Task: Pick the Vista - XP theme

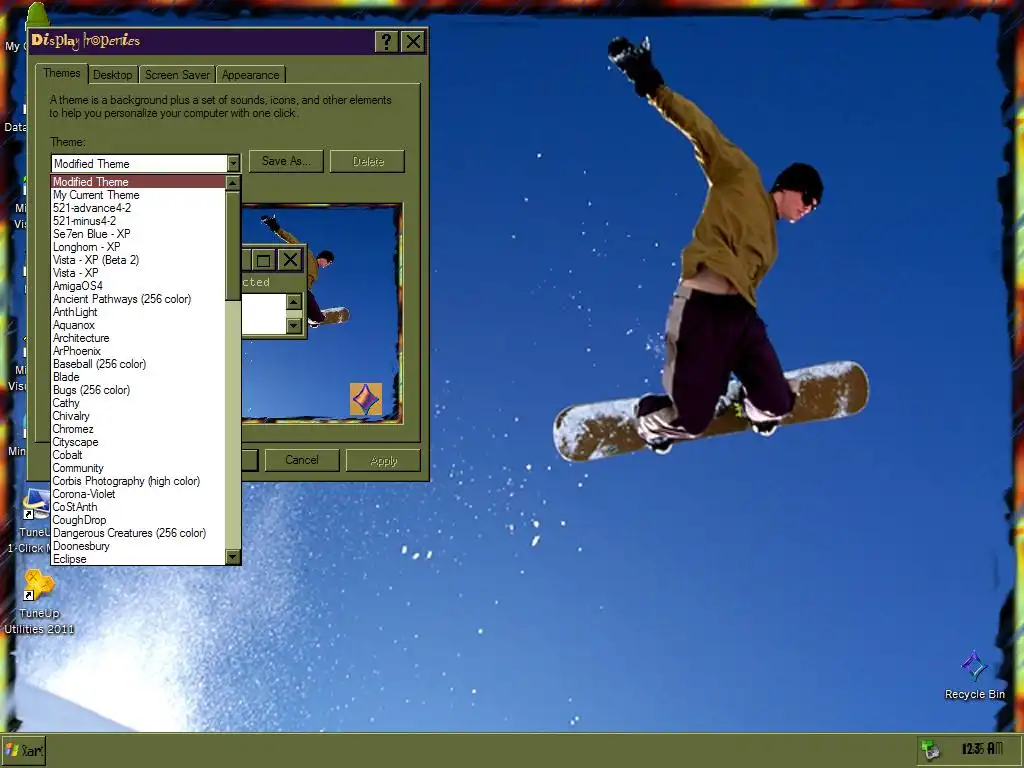Action: [x=138, y=273]
